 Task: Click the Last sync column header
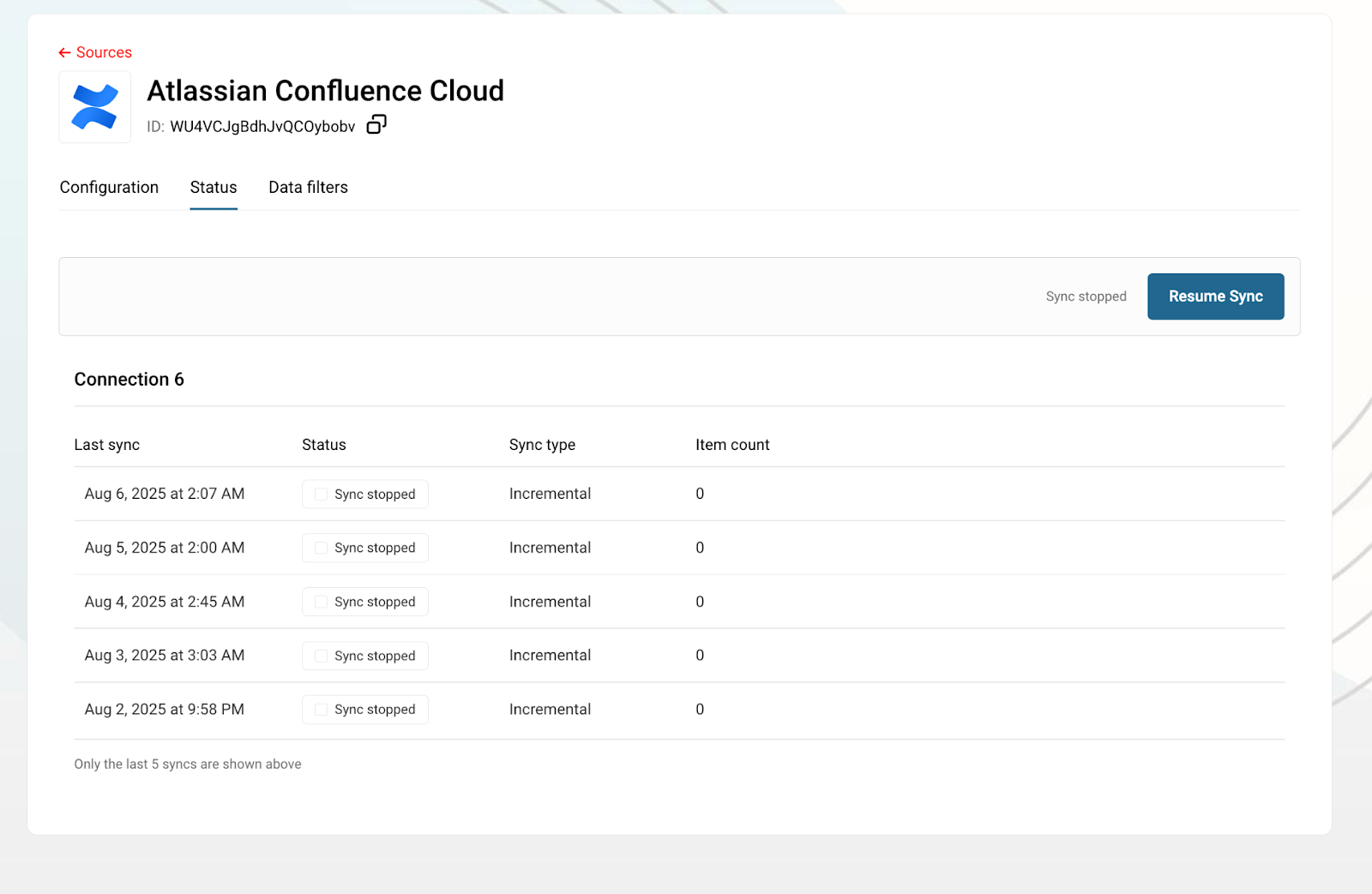tap(106, 445)
